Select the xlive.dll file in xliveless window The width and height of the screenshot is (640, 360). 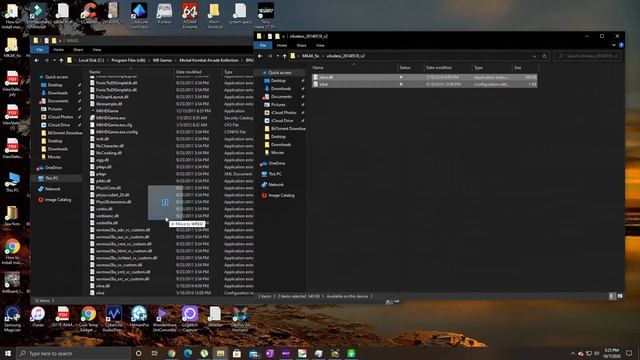click(x=424, y=77)
